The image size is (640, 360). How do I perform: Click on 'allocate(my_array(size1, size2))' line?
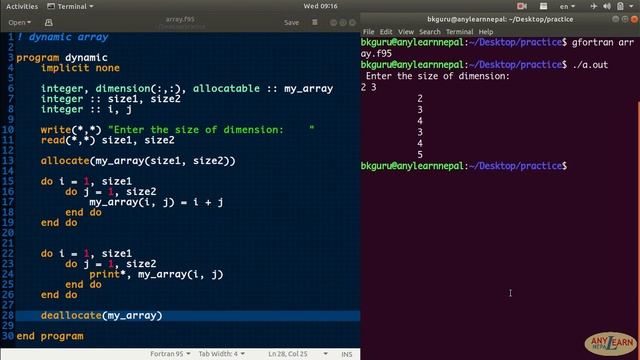click(138, 161)
